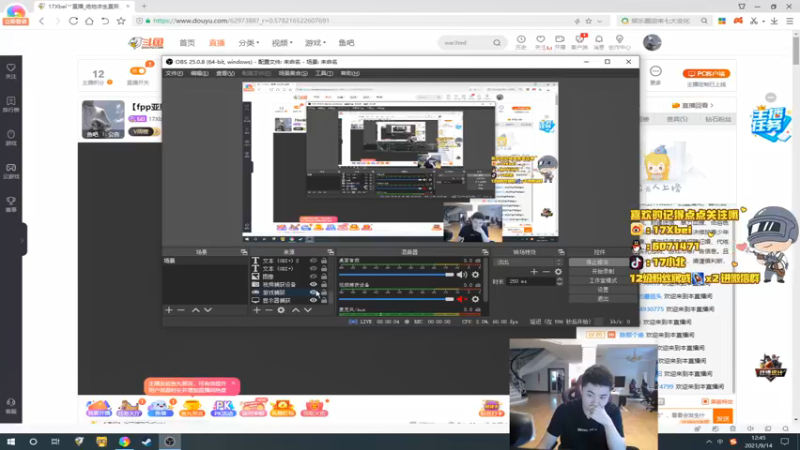Go to the 首页 tab on Douyu
This screenshot has height=450, width=800.
(x=187, y=43)
